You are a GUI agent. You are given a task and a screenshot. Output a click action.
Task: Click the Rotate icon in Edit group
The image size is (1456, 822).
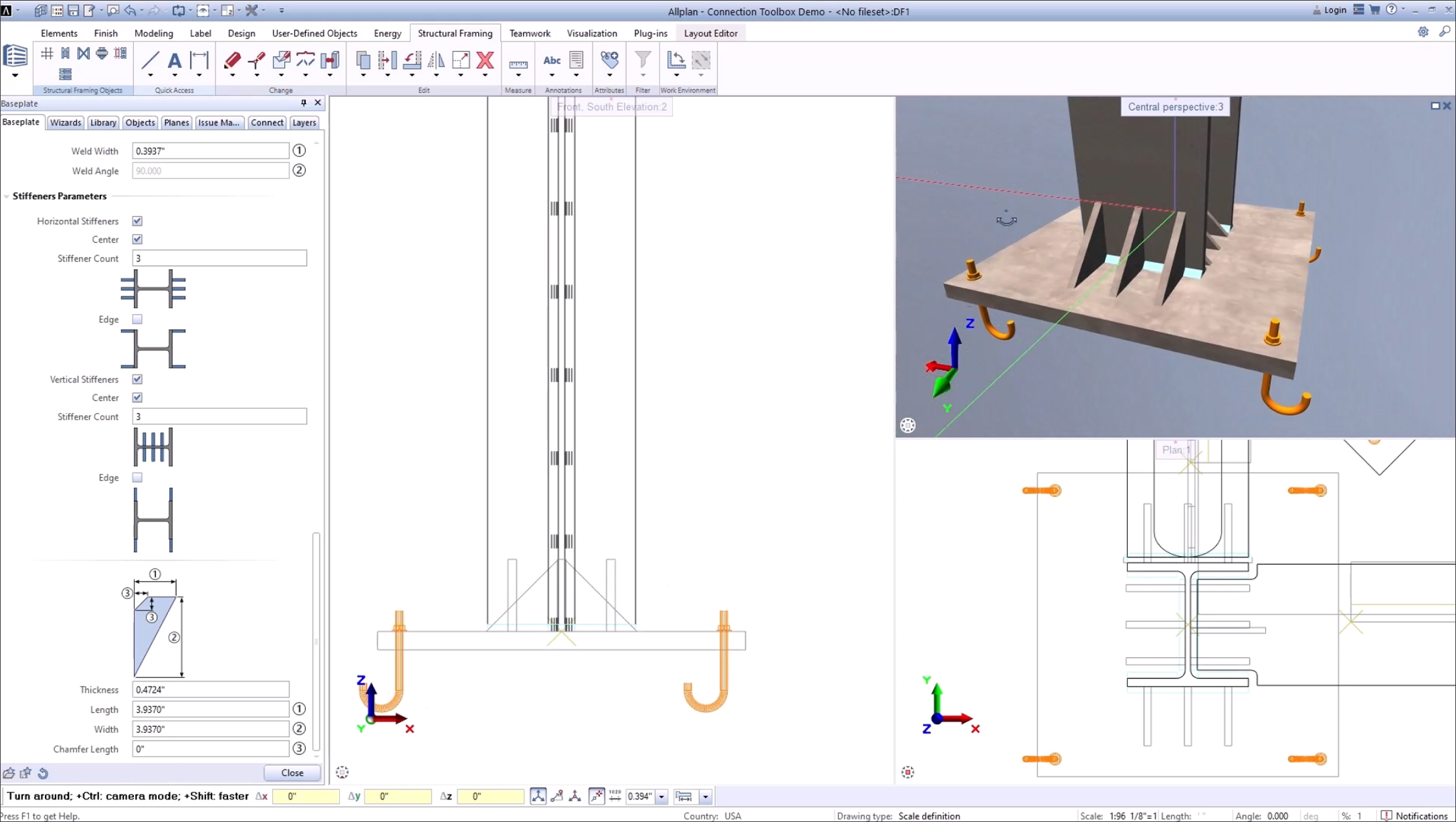[412, 60]
